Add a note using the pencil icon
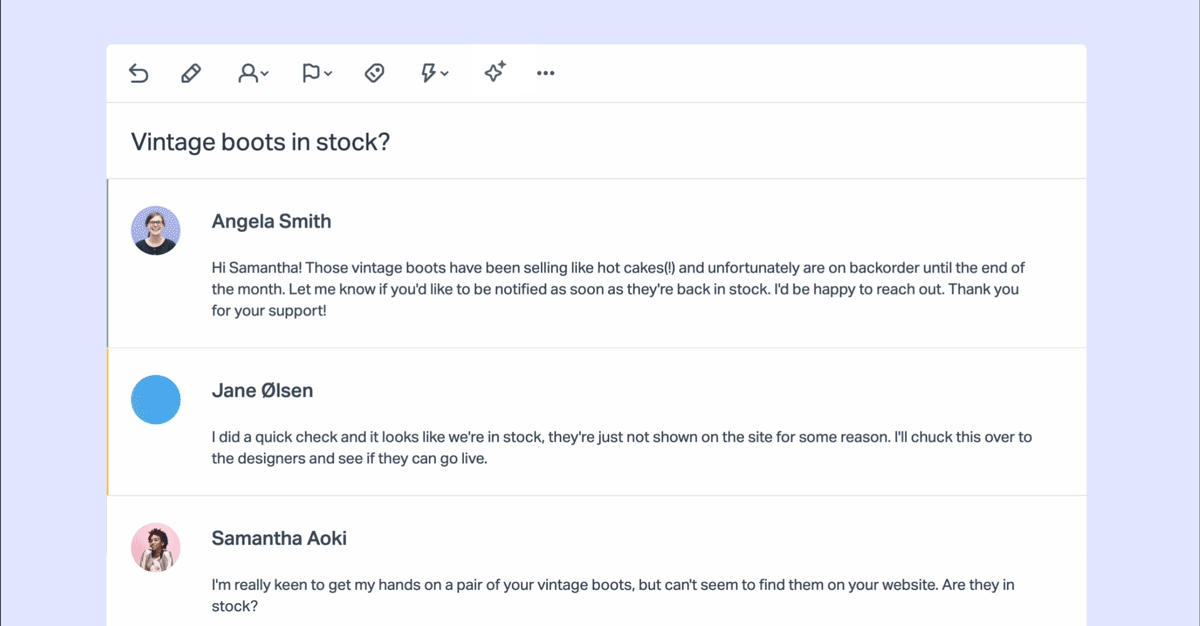The image size is (1200, 626). (x=191, y=73)
